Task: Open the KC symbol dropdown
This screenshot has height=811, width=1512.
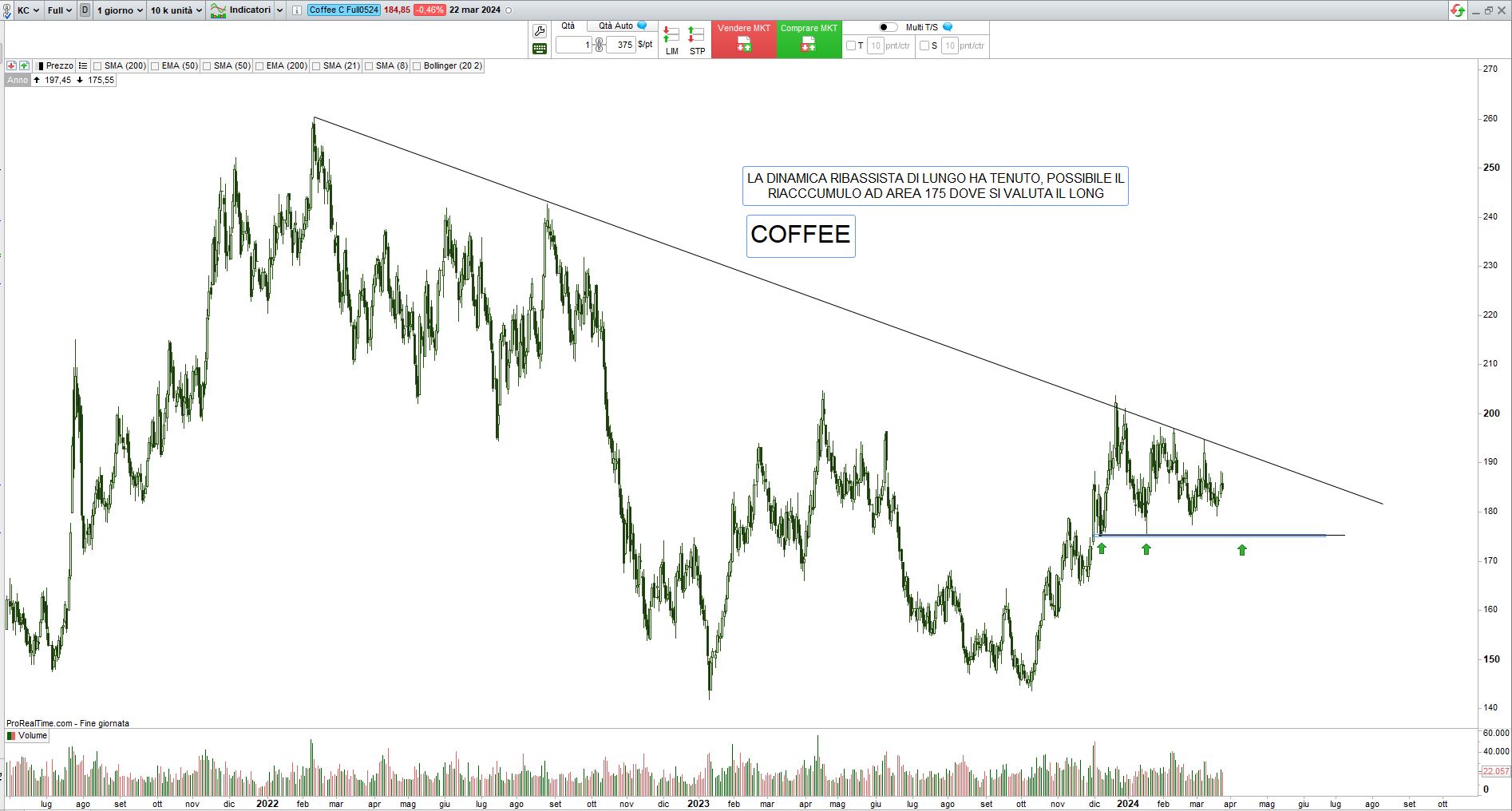Action: click(29, 10)
